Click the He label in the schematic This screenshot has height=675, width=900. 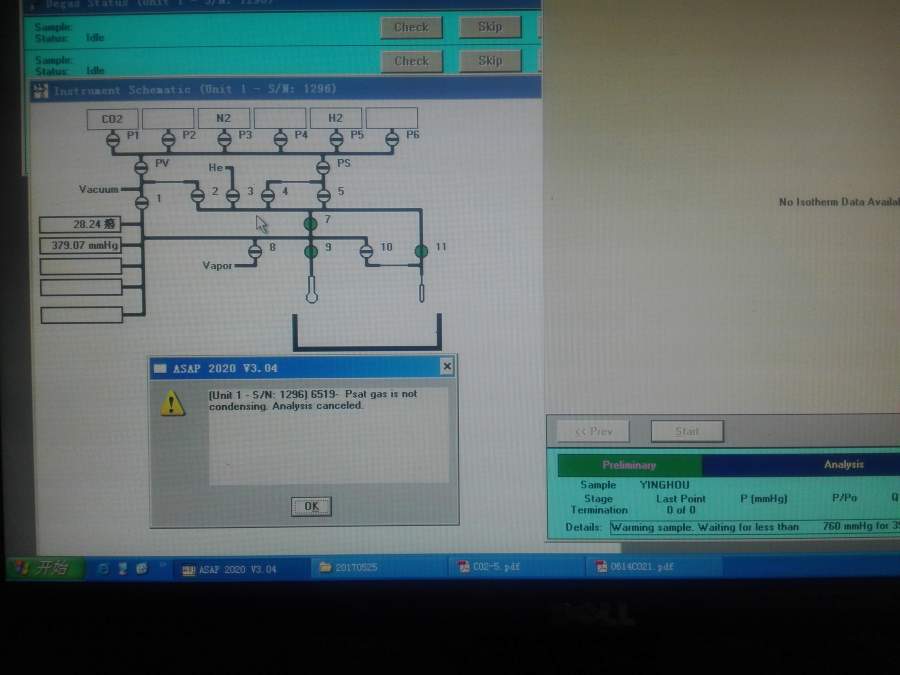(215, 168)
